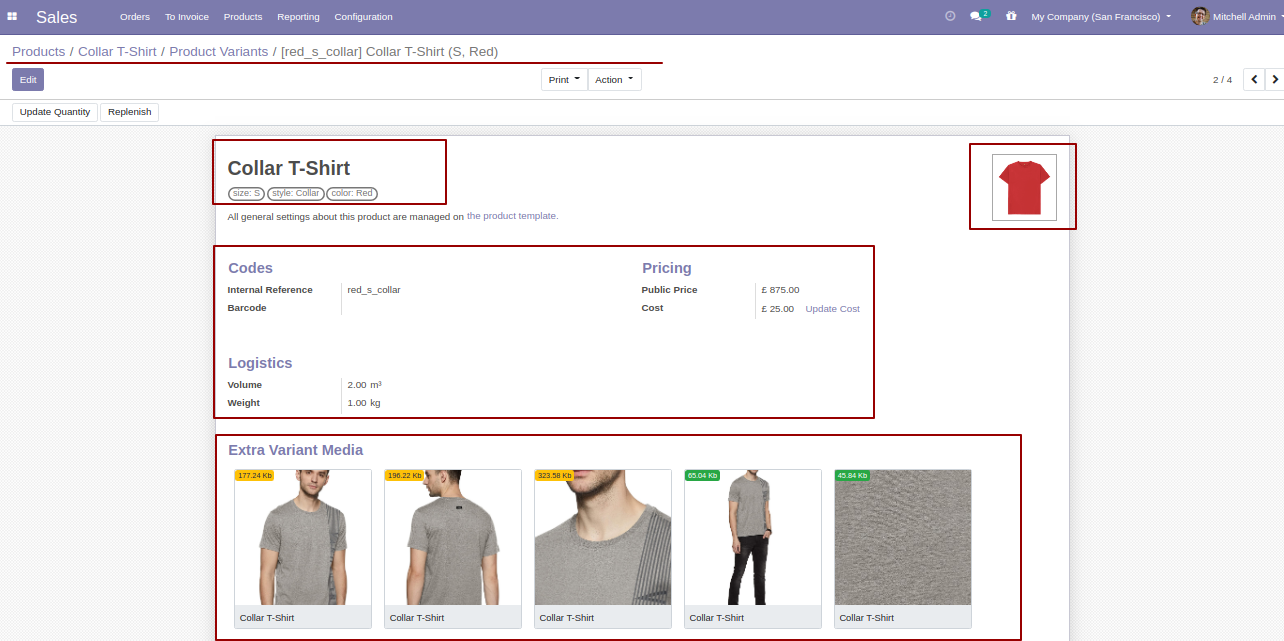This screenshot has width=1284, height=641.
Task: Click the Update Cost link
Action: pyautogui.click(x=833, y=309)
